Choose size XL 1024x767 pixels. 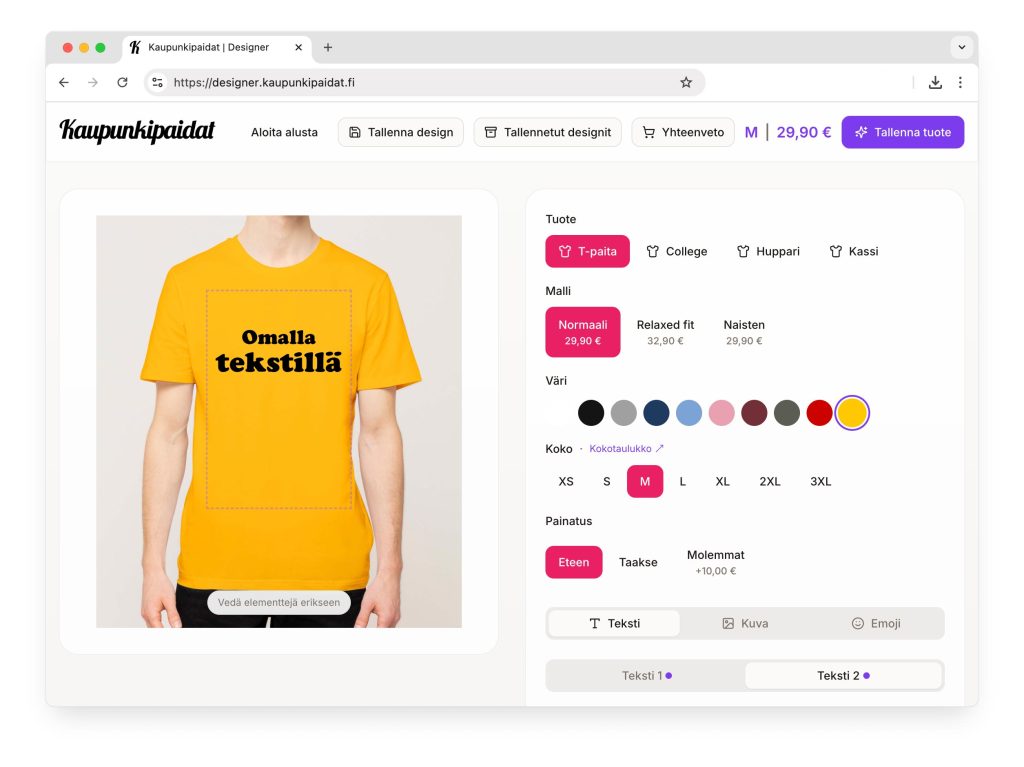pyautogui.click(x=722, y=481)
